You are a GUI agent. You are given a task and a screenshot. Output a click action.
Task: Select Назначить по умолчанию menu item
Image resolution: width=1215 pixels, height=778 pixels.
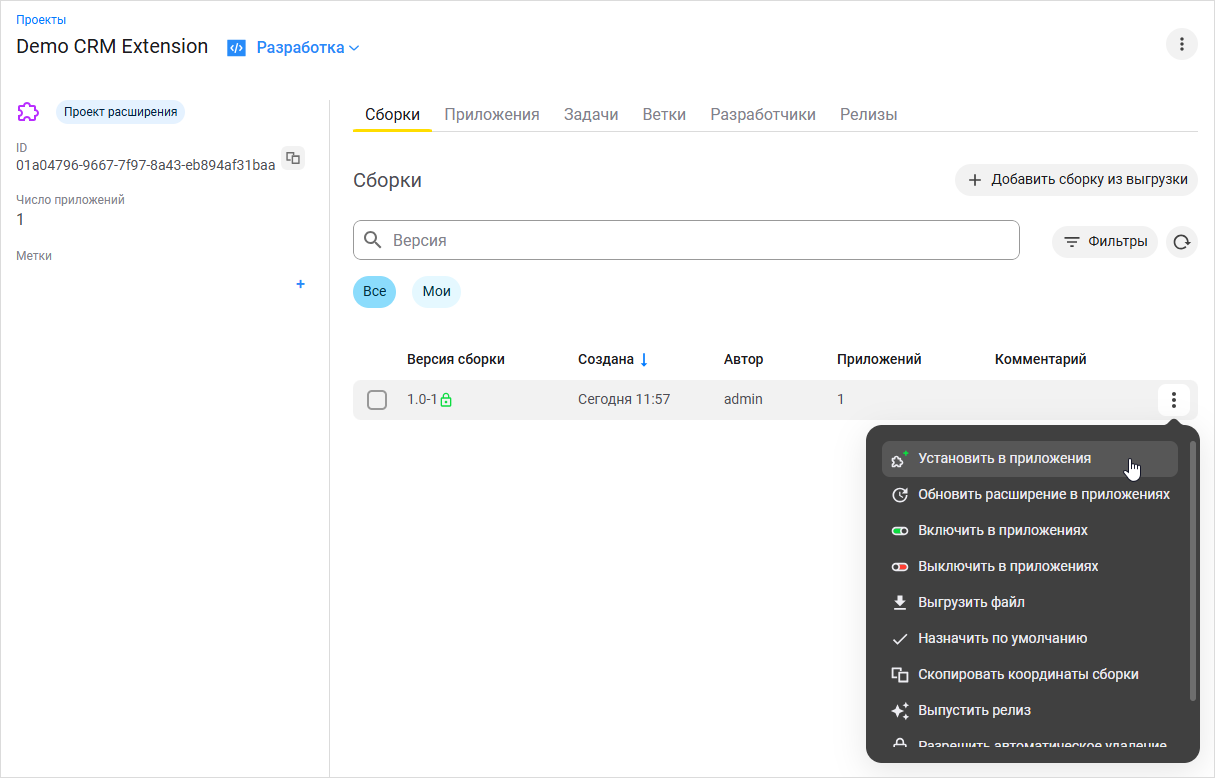(x=1030, y=639)
